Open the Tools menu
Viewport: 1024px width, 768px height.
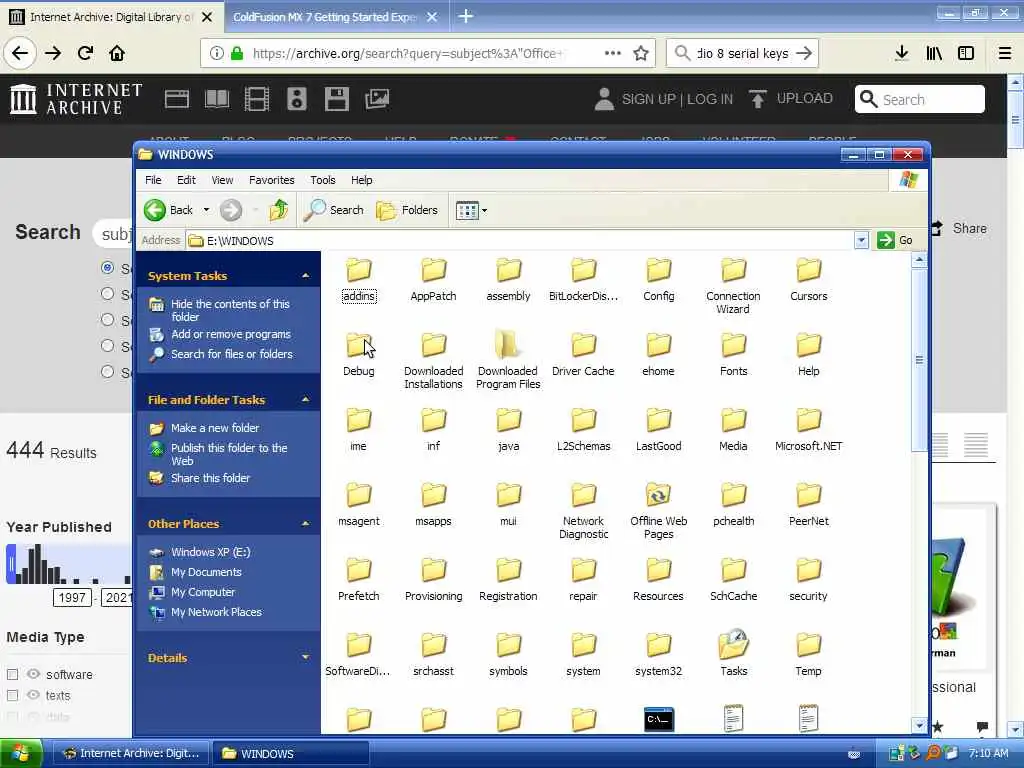(x=323, y=180)
